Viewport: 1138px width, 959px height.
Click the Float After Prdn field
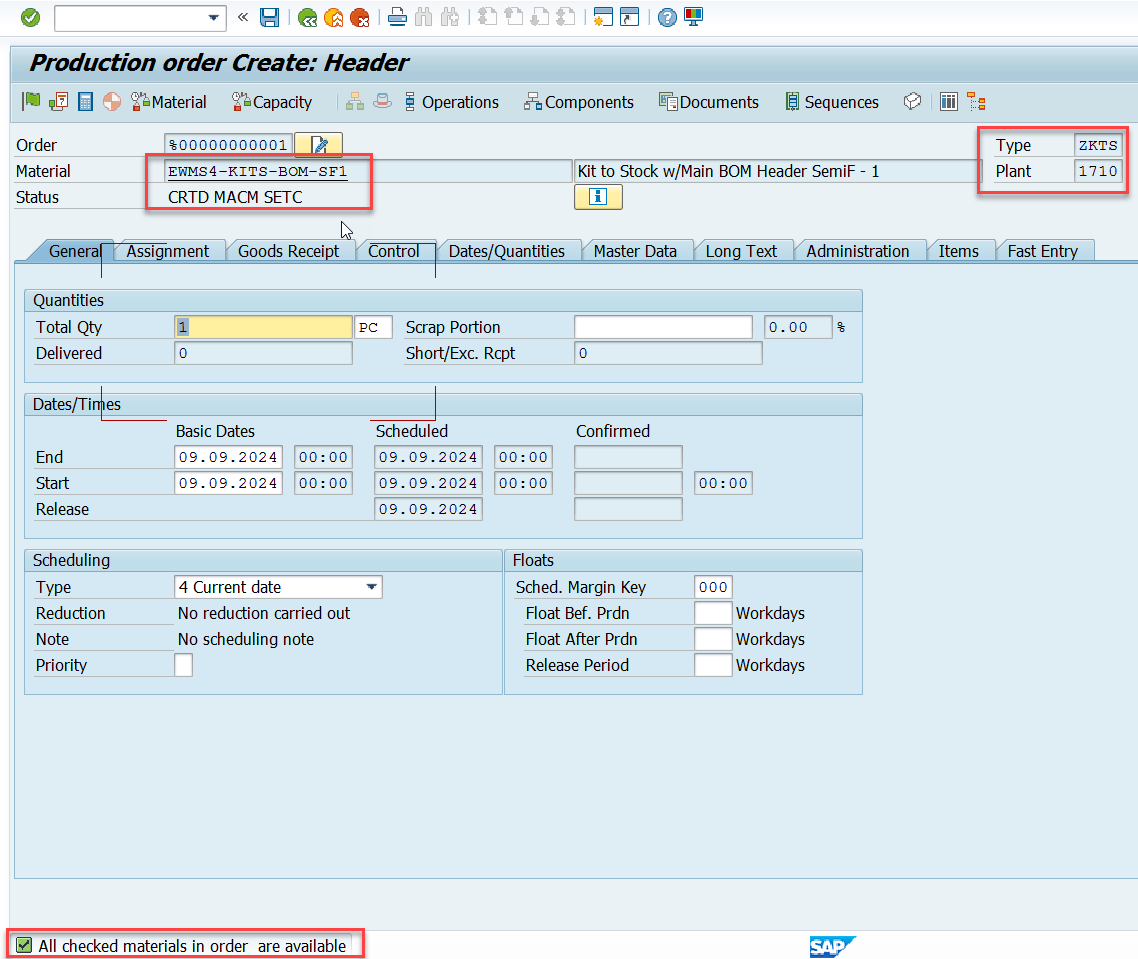(713, 639)
